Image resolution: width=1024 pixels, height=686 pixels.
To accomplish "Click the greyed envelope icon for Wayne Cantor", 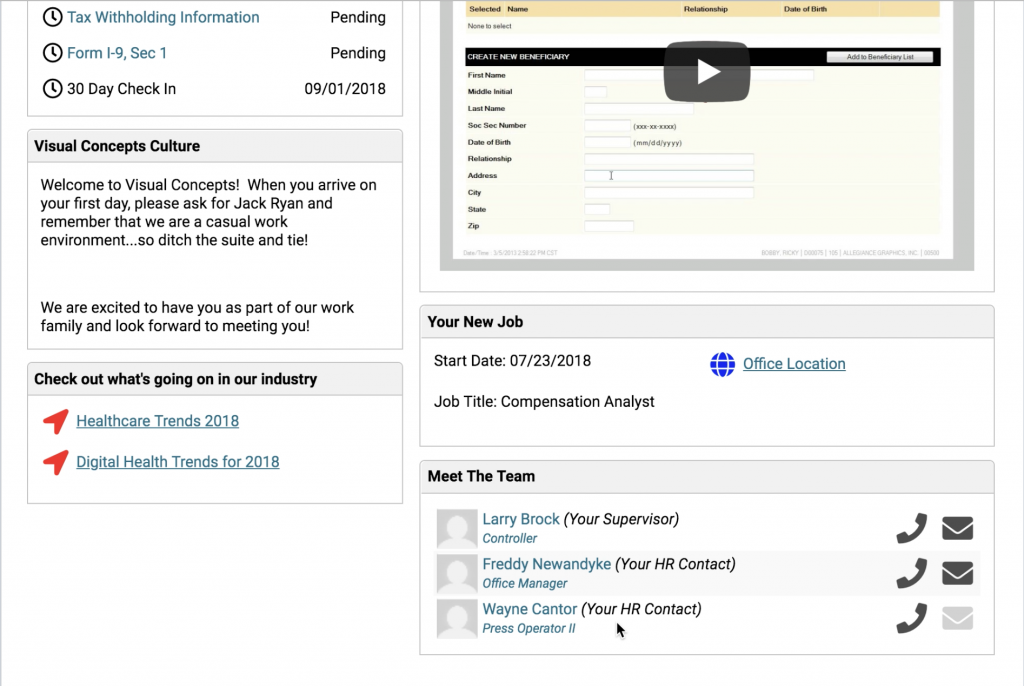I will pyautogui.click(x=957, y=618).
